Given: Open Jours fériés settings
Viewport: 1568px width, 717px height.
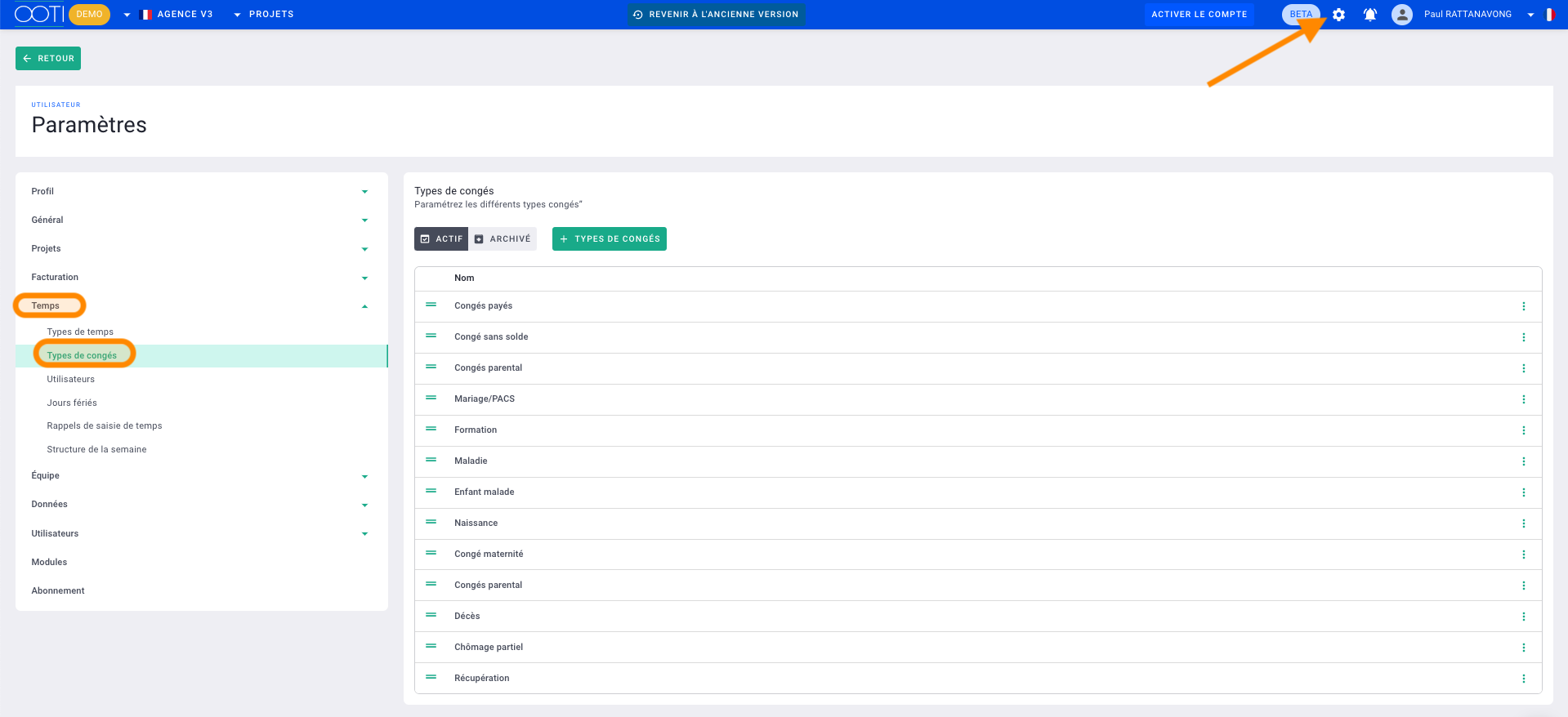Looking at the screenshot, I should pyautogui.click(x=72, y=403).
